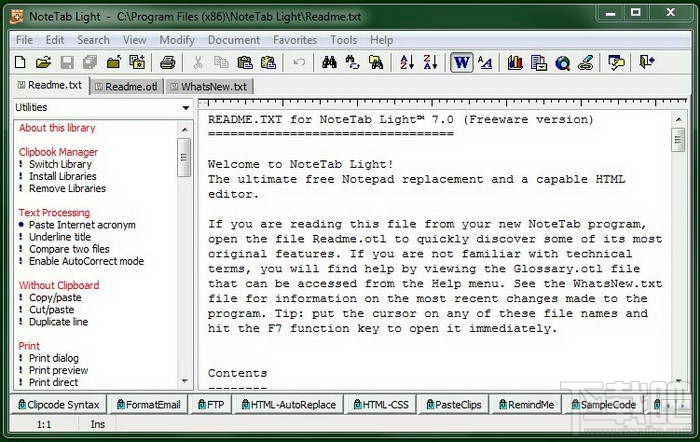Image resolution: width=700 pixels, height=442 pixels.
Task: Select the Print preview clip
Action: point(58,371)
